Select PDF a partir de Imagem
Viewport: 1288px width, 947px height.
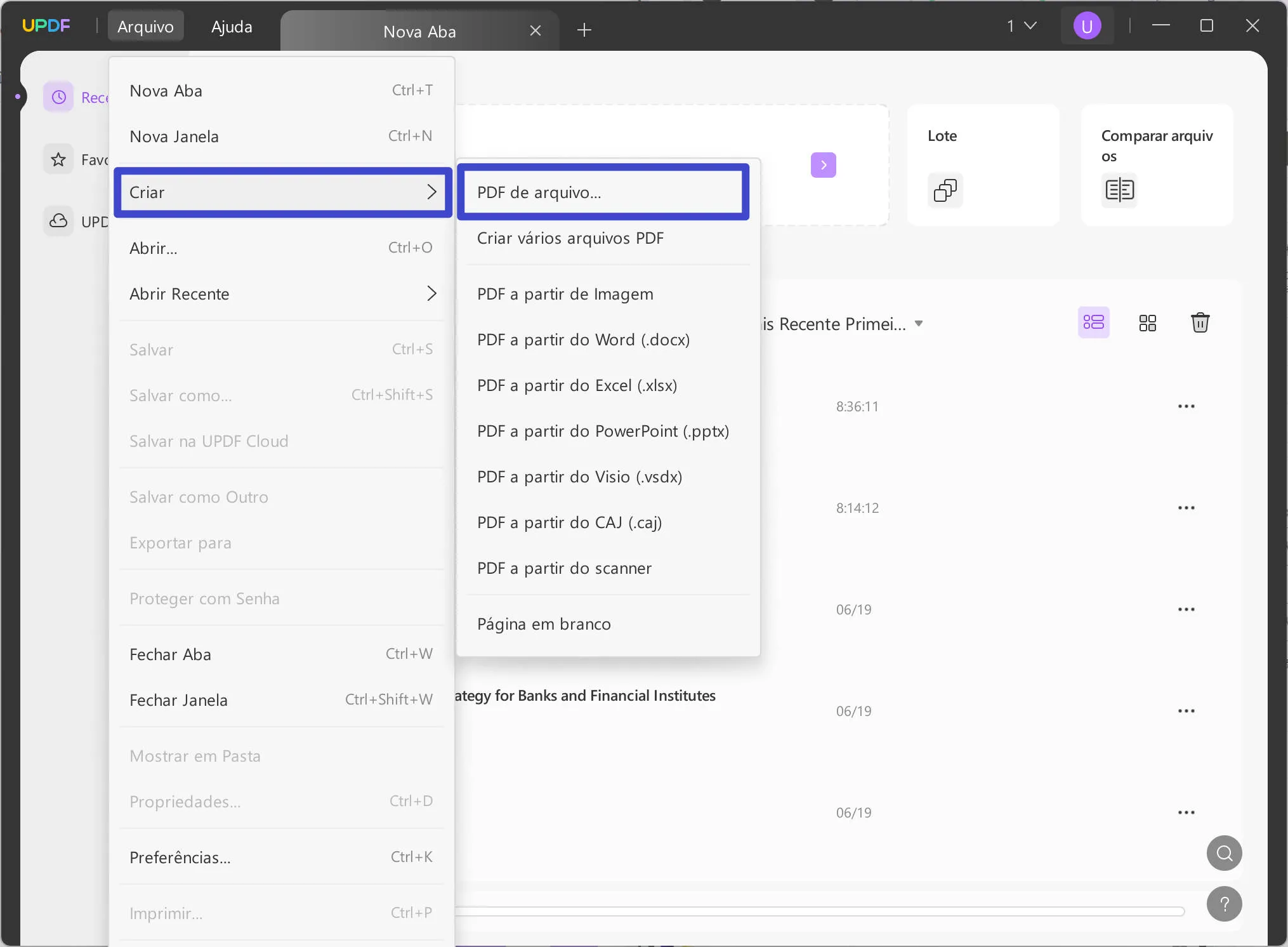coord(608,294)
